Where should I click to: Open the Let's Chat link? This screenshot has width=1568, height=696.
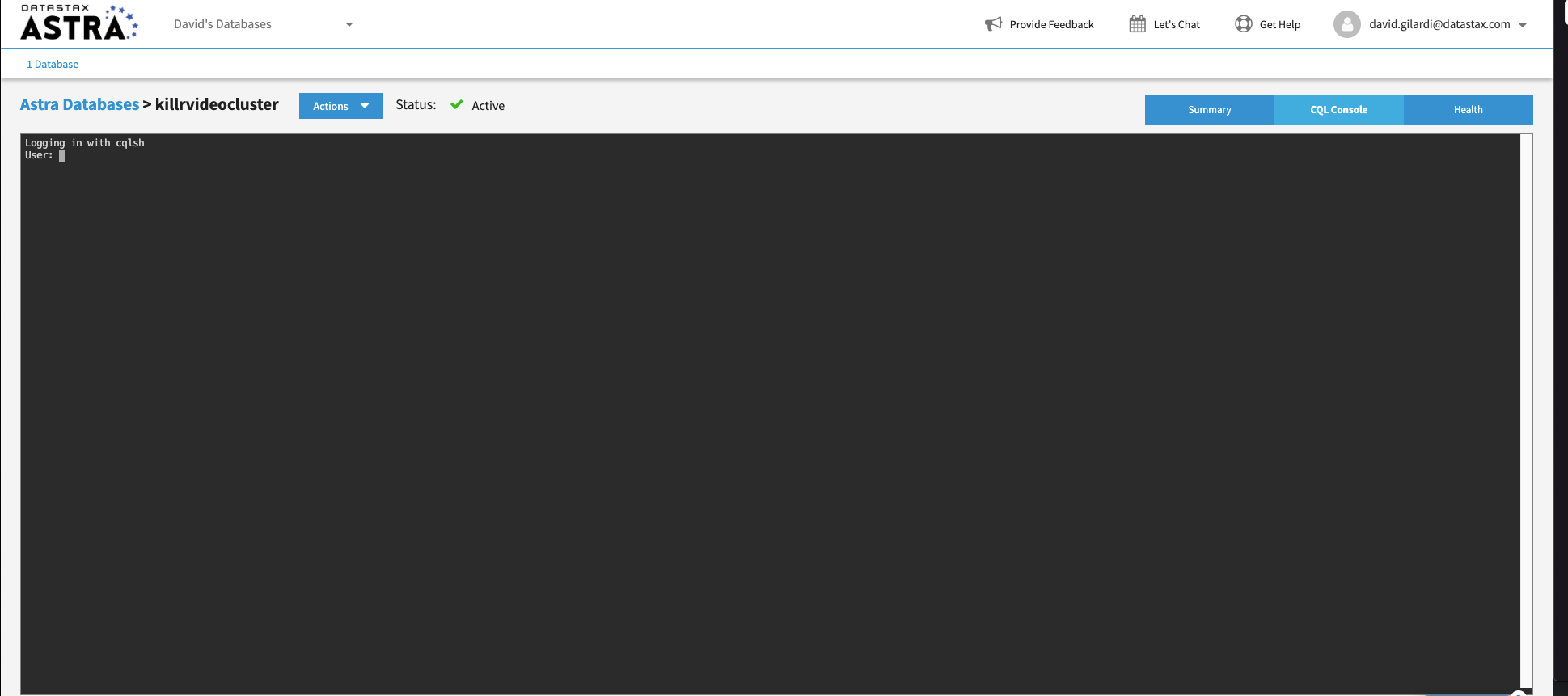tap(1177, 24)
